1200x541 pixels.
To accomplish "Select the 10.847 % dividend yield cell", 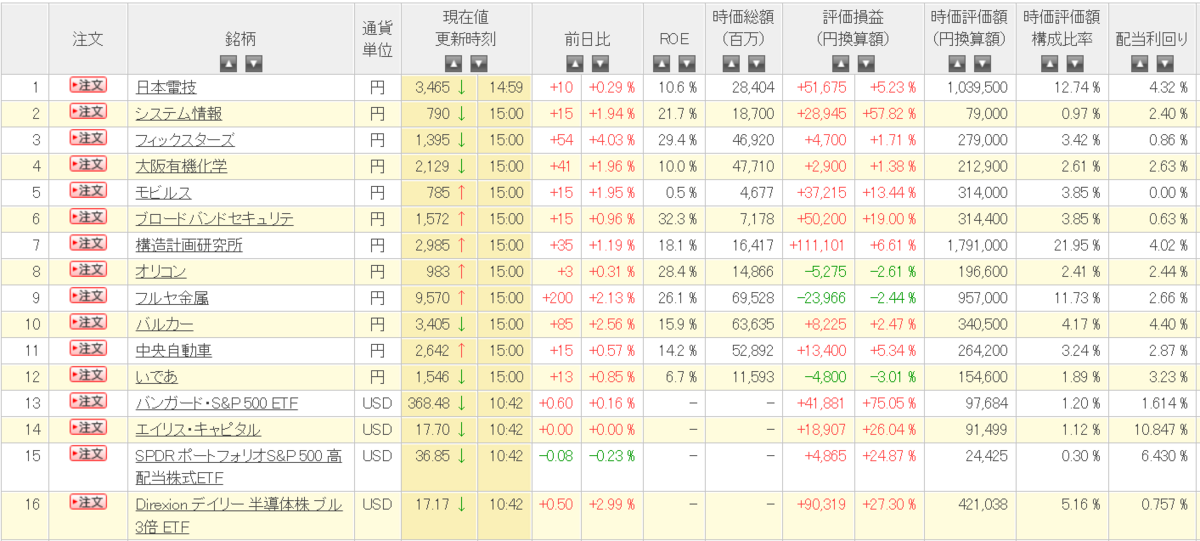I will tap(1153, 429).
